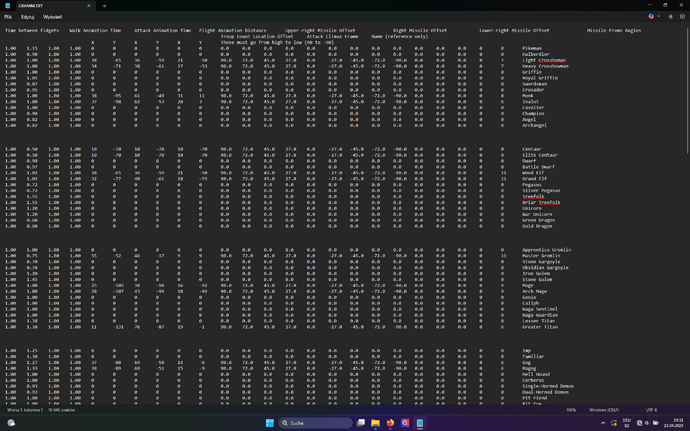Viewport: 690px width, 431px height.
Task: Click the name Silver Pegasus
Action: (541, 191)
